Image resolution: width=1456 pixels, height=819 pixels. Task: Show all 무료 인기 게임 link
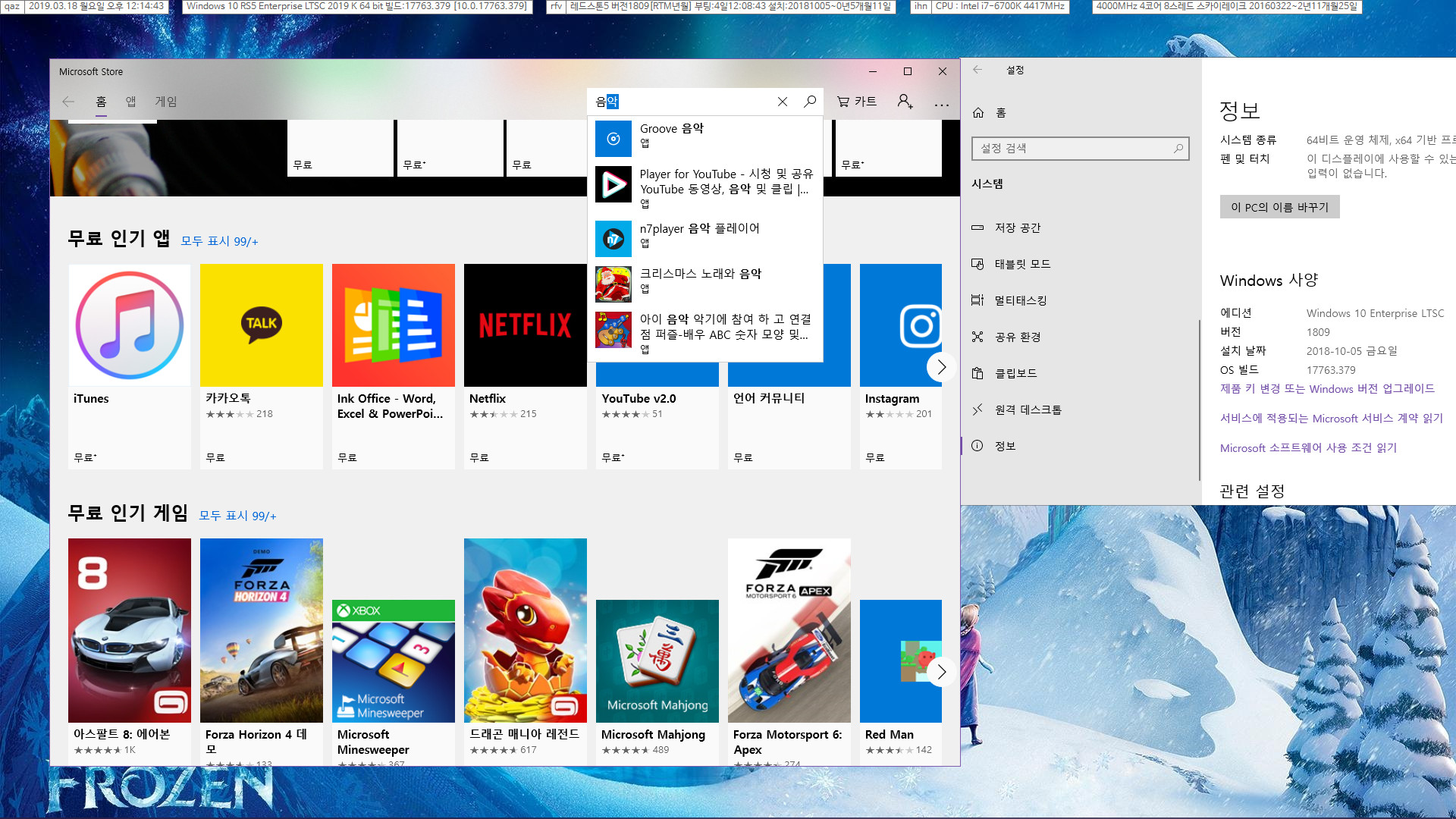tap(237, 516)
